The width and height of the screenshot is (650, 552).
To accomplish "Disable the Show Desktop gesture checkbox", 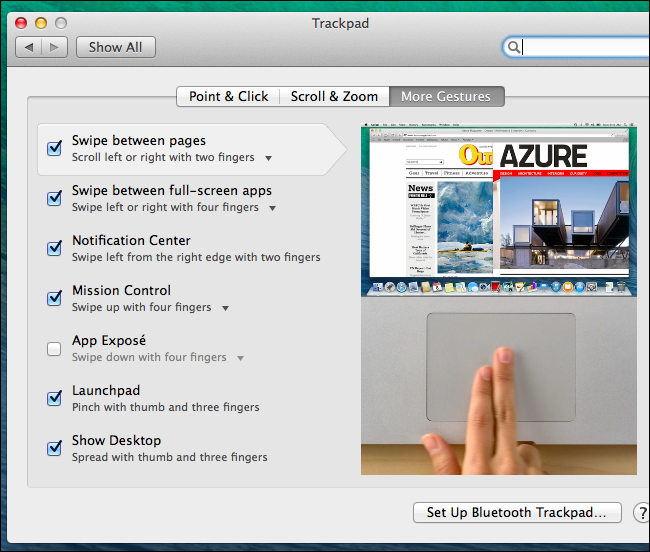I will coord(54,448).
